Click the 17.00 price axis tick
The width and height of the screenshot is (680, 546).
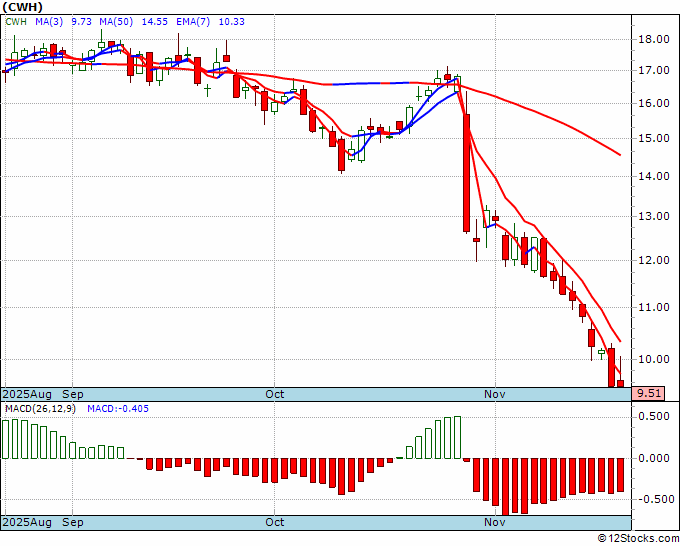coord(656,70)
